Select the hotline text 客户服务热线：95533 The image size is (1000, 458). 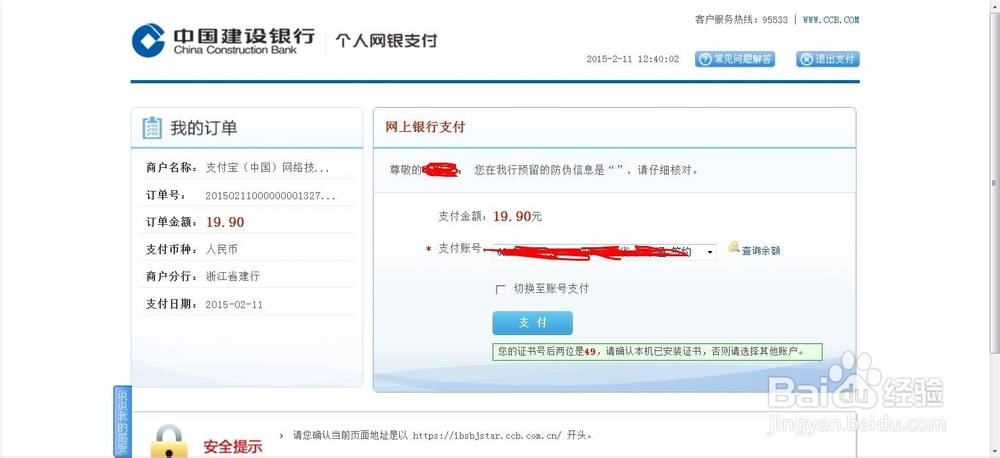(x=742, y=20)
